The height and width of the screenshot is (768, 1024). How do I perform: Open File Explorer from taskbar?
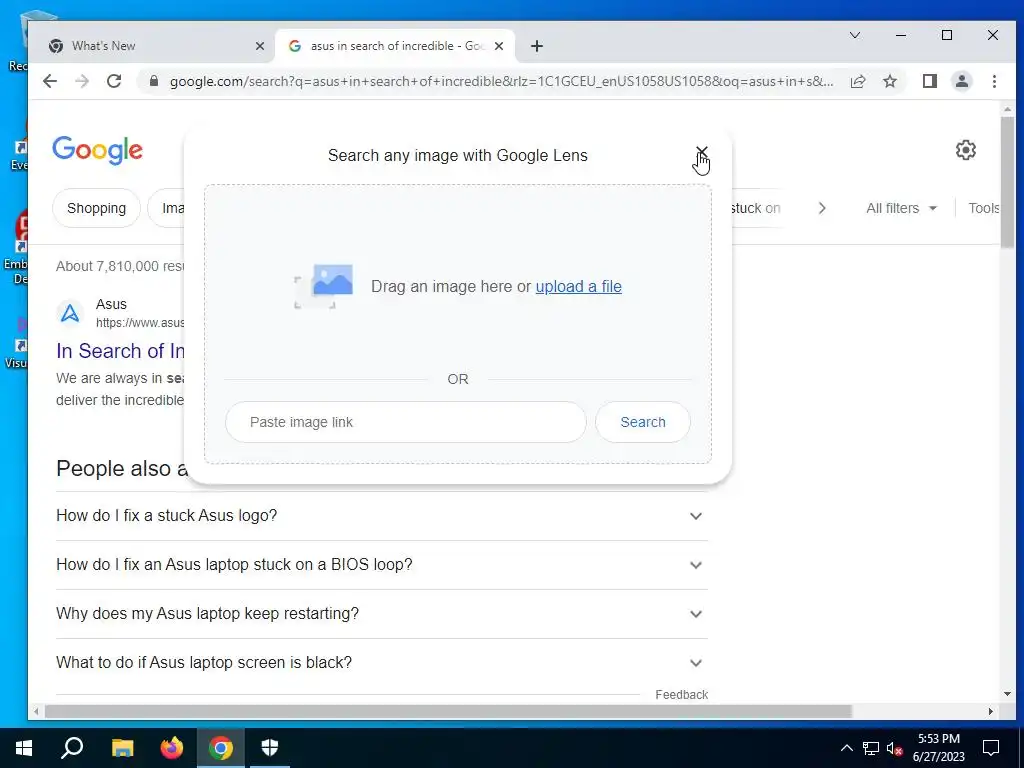tap(122, 748)
